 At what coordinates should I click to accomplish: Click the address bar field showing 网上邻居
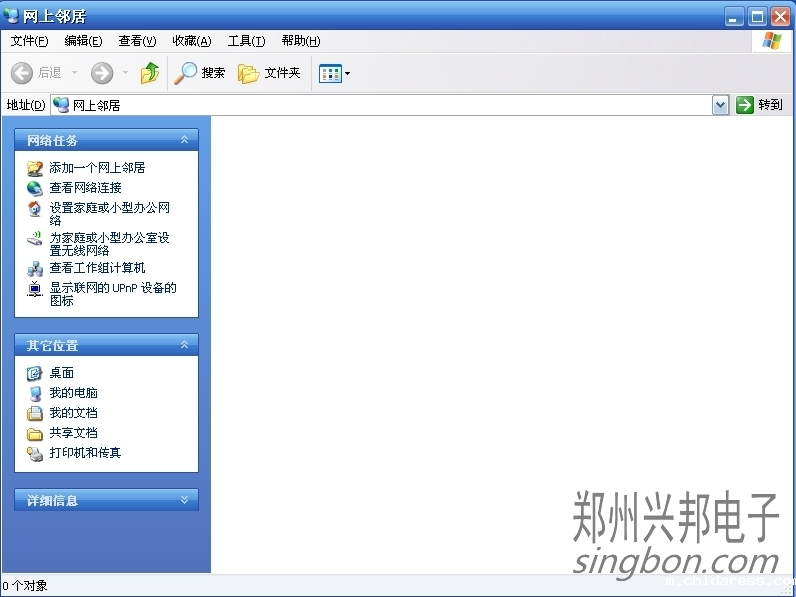tap(380, 105)
